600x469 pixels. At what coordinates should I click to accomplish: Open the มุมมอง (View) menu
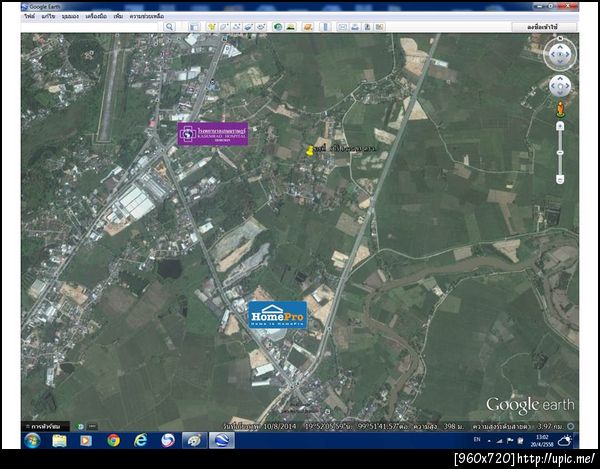70,16
